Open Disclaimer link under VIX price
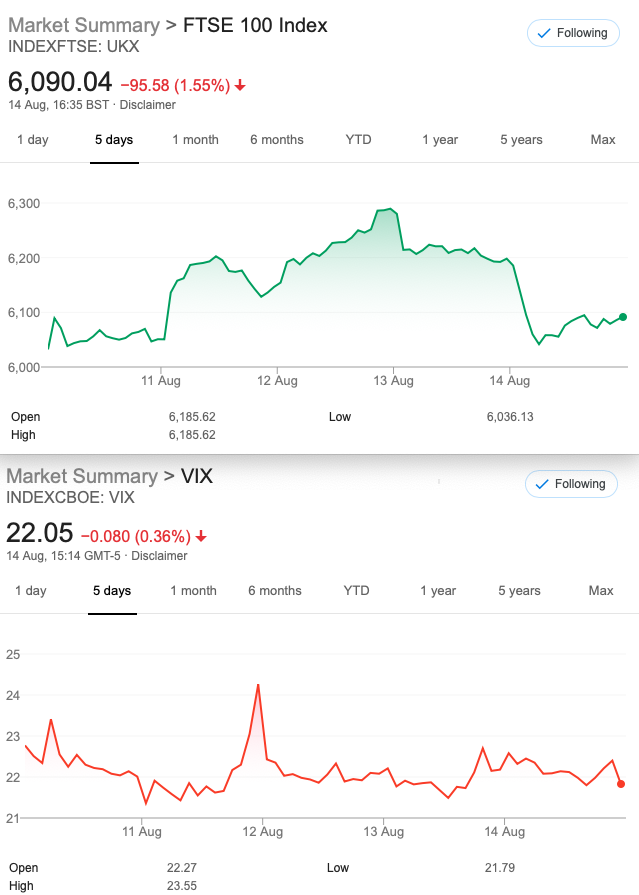The image size is (639, 895). [159, 556]
